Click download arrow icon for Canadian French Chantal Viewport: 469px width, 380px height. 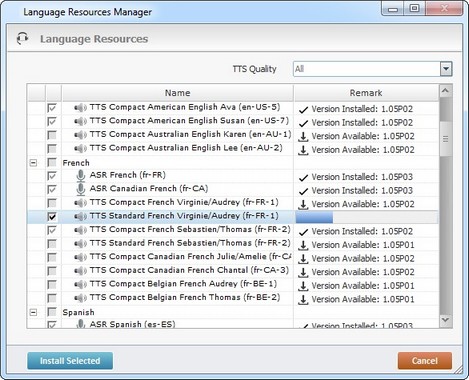(303, 272)
